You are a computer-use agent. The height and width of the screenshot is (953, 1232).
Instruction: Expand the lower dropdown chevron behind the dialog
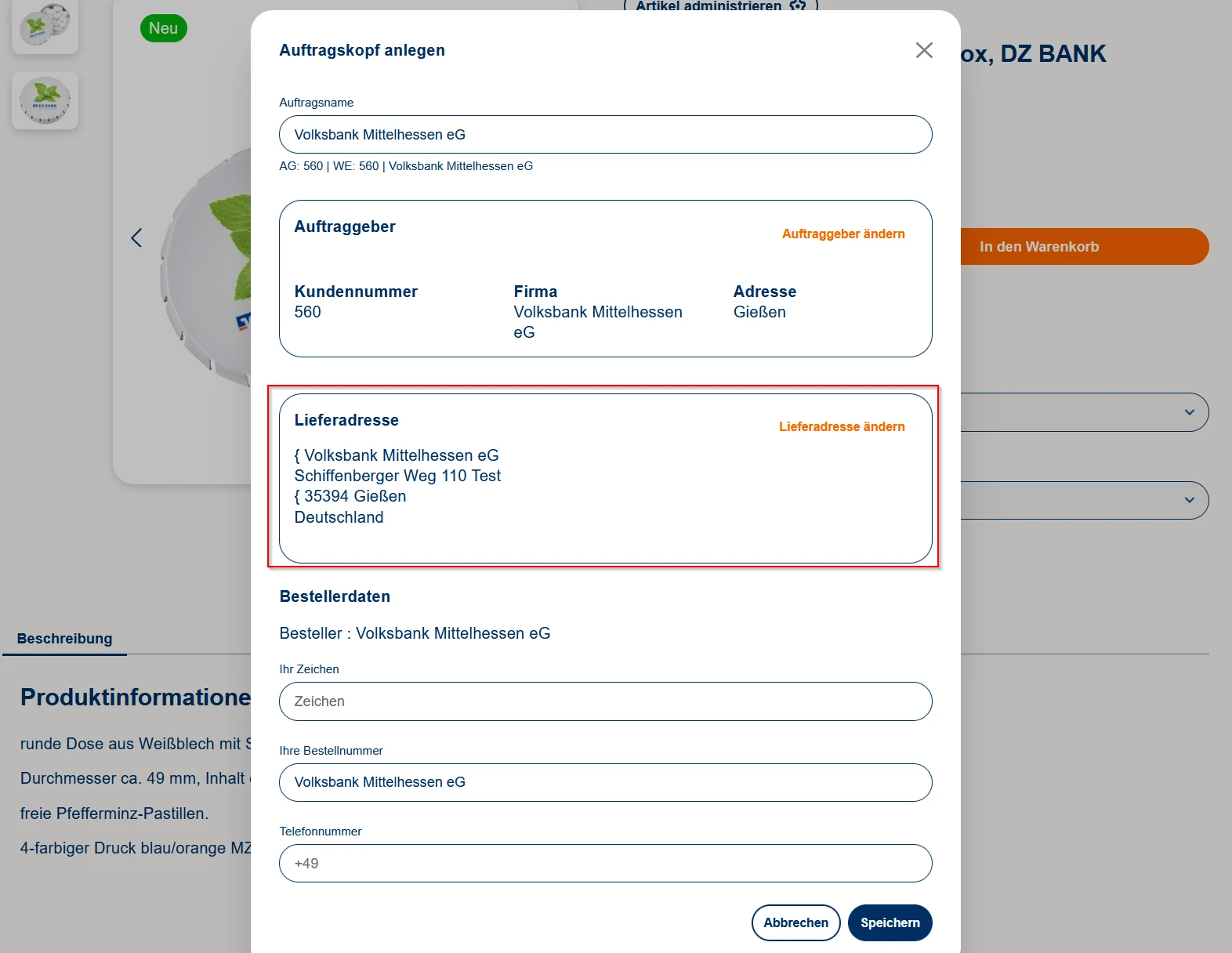coord(1189,500)
